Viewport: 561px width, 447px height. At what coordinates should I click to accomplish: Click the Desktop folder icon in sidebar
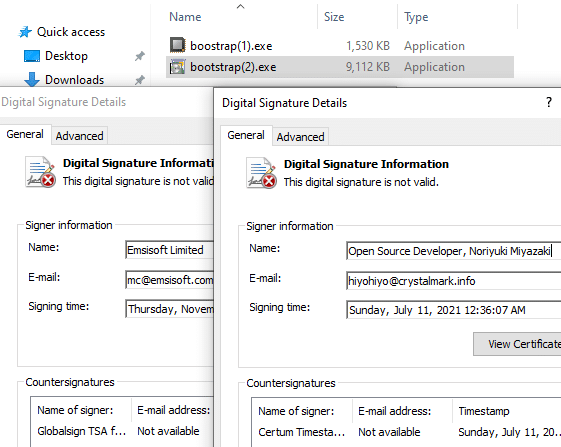coord(31,56)
